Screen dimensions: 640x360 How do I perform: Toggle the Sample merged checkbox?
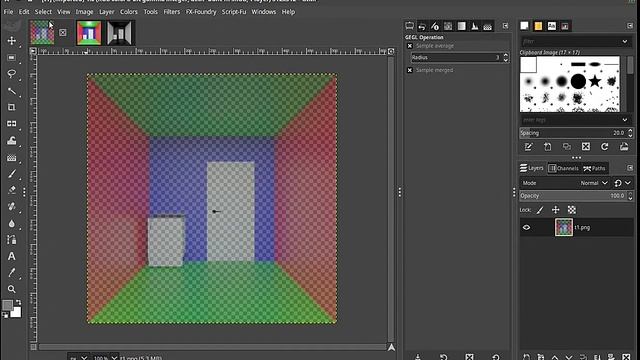pos(410,70)
